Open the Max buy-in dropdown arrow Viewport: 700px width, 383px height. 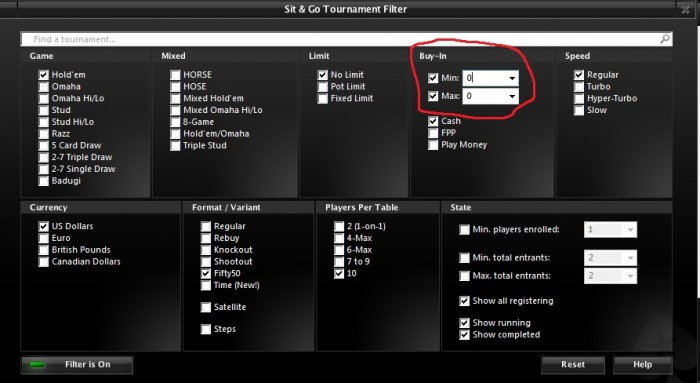512,96
